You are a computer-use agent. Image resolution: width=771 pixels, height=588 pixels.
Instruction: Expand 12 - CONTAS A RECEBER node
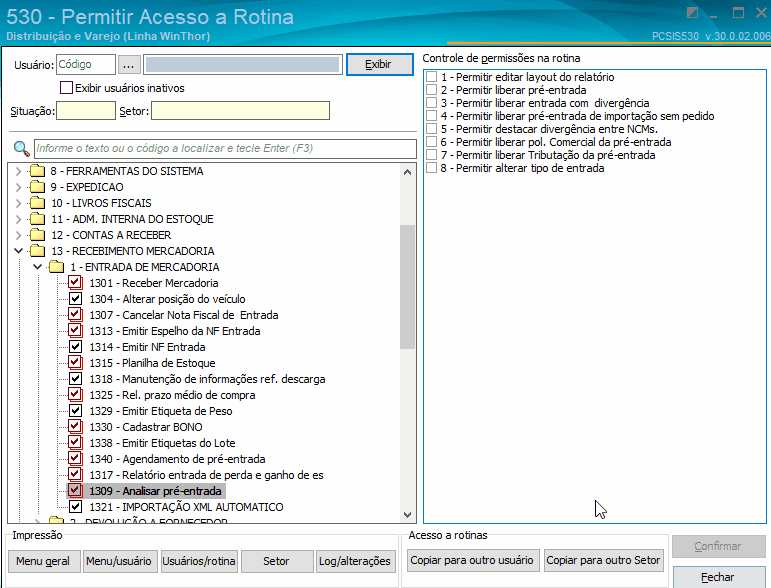click(x=19, y=235)
